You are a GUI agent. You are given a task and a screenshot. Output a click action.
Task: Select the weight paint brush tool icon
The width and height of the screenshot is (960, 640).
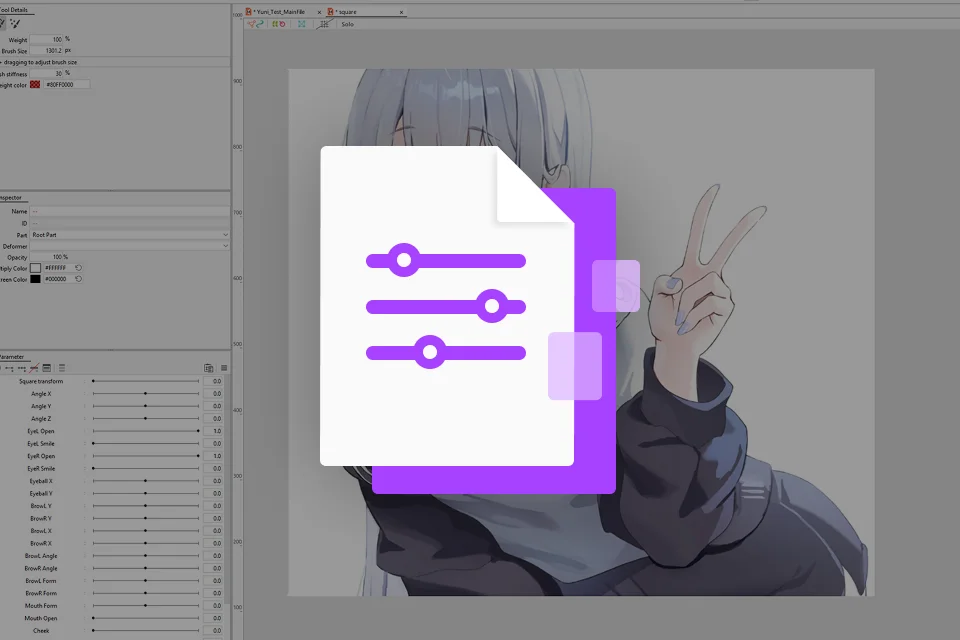coord(15,23)
